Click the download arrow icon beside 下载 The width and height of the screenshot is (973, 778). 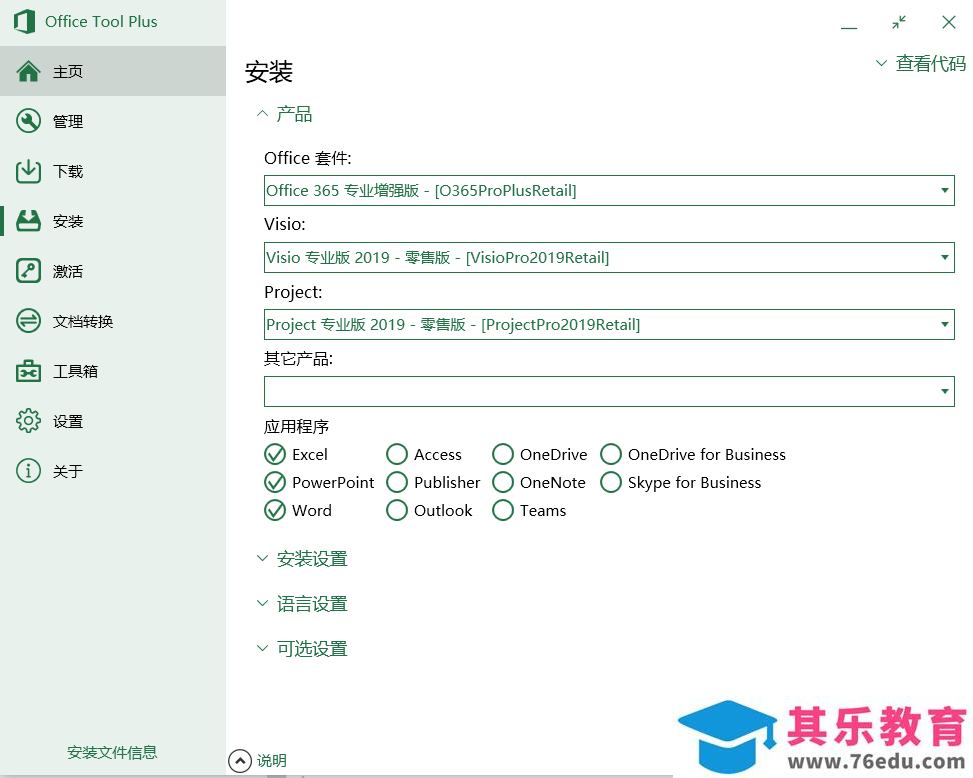click(29, 171)
